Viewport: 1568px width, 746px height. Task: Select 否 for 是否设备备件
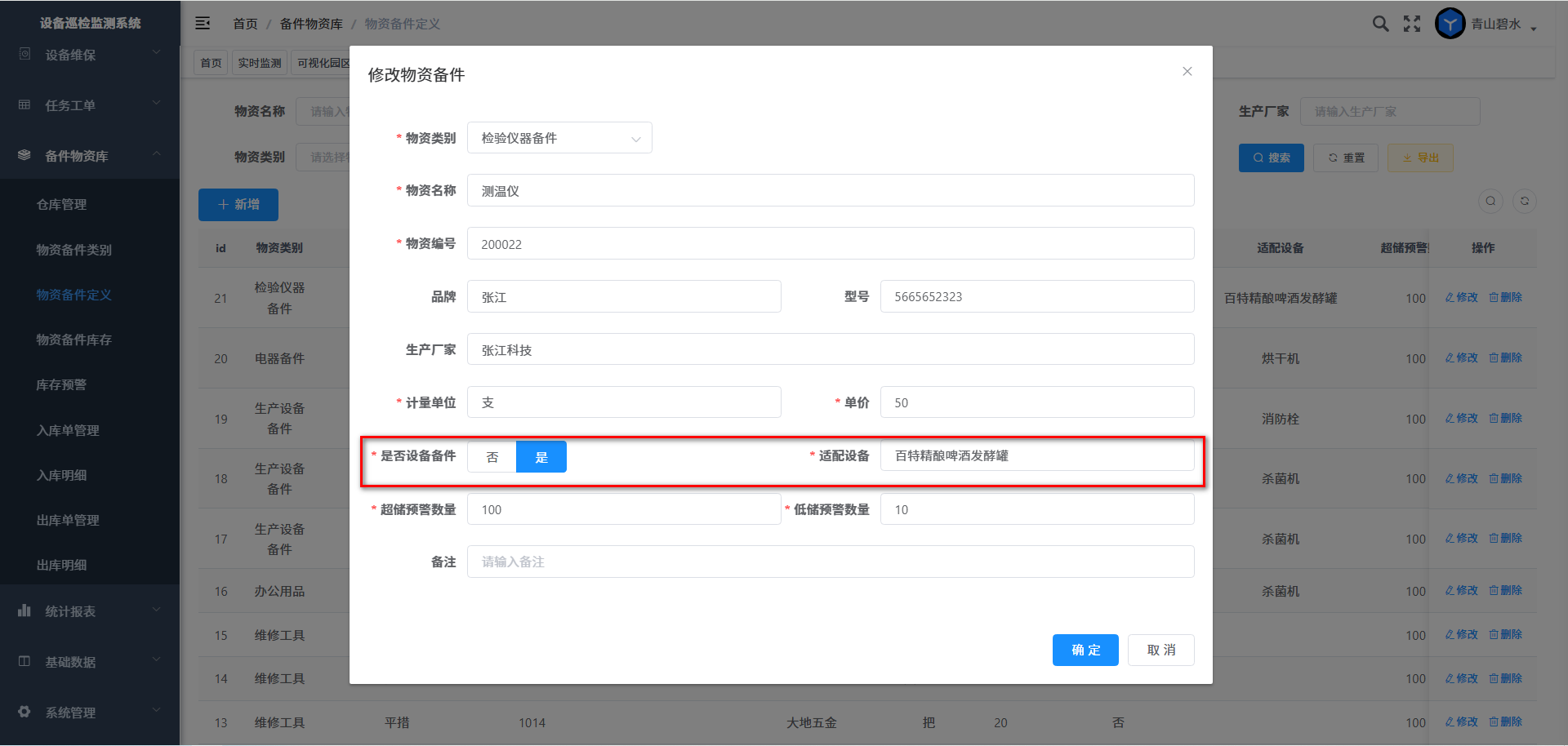click(x=492, y=457)
